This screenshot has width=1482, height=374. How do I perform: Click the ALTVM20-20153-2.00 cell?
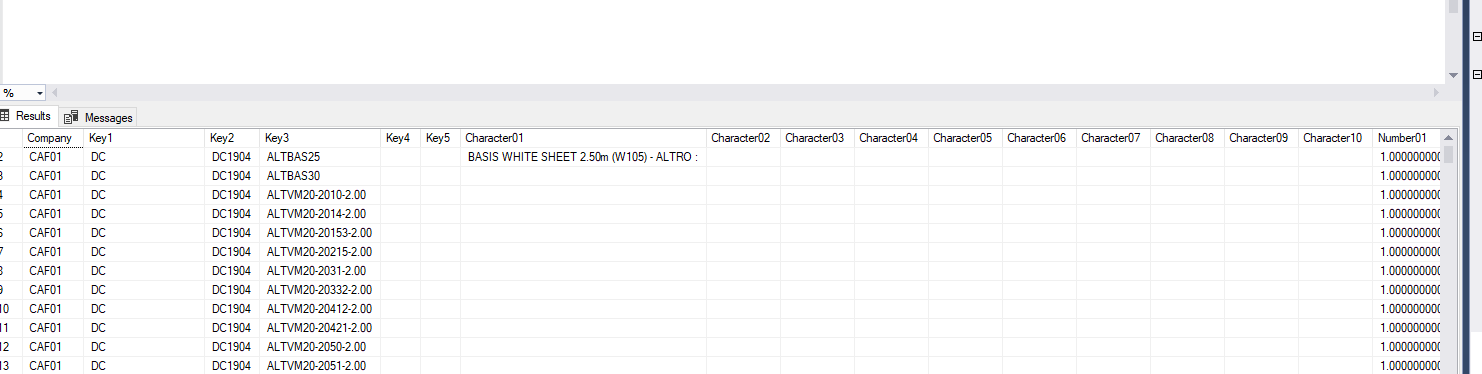click(320, 233)
